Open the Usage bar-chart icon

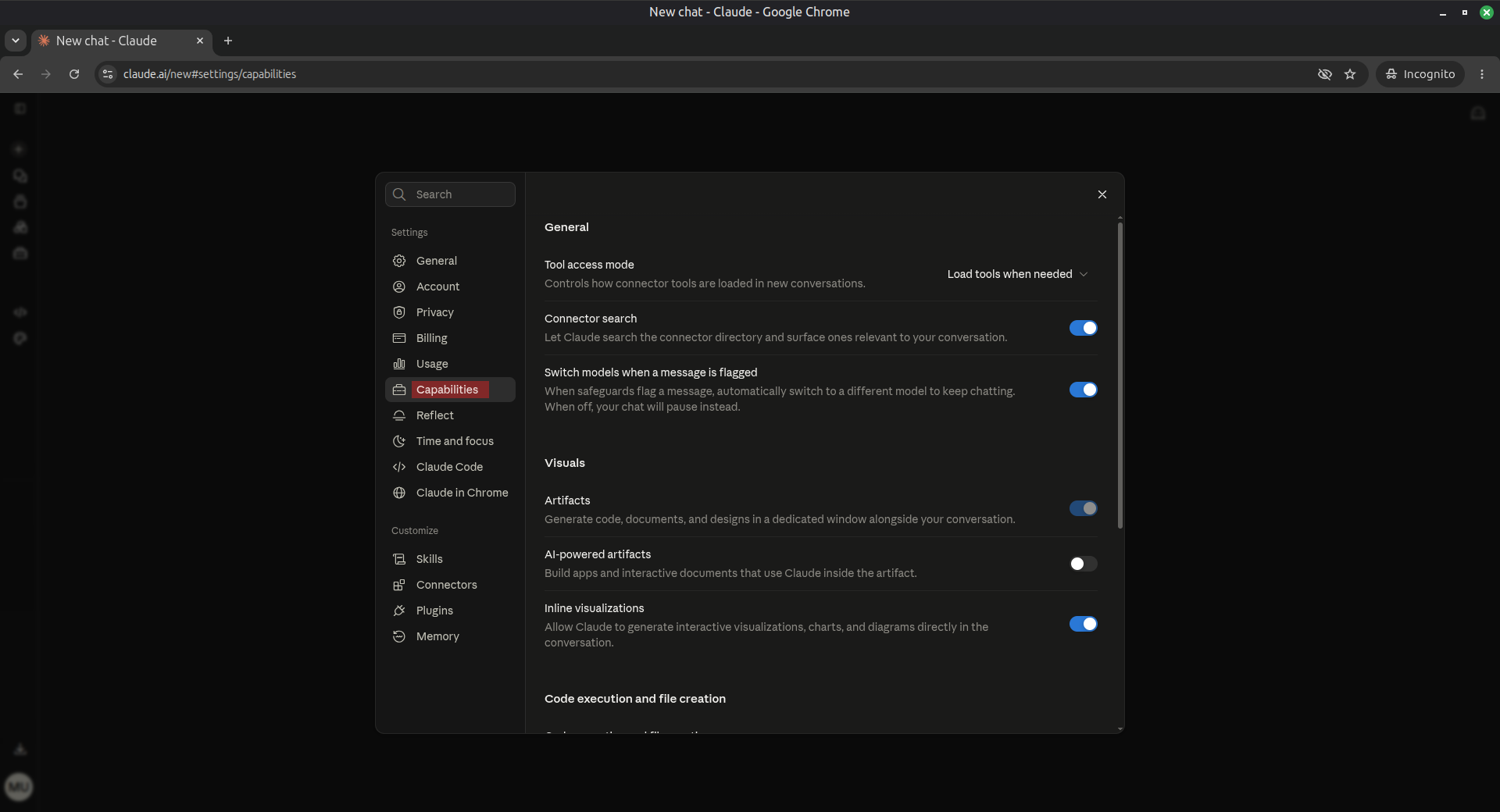[x=399, y=364]
